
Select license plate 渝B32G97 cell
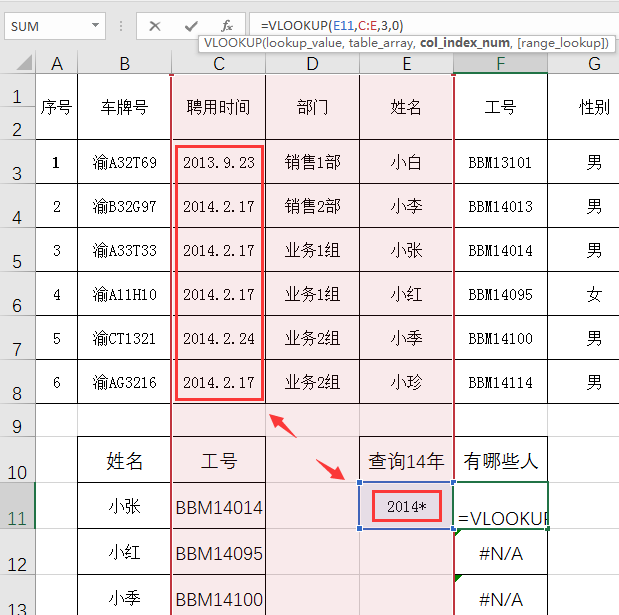click(x=124, y=206)
